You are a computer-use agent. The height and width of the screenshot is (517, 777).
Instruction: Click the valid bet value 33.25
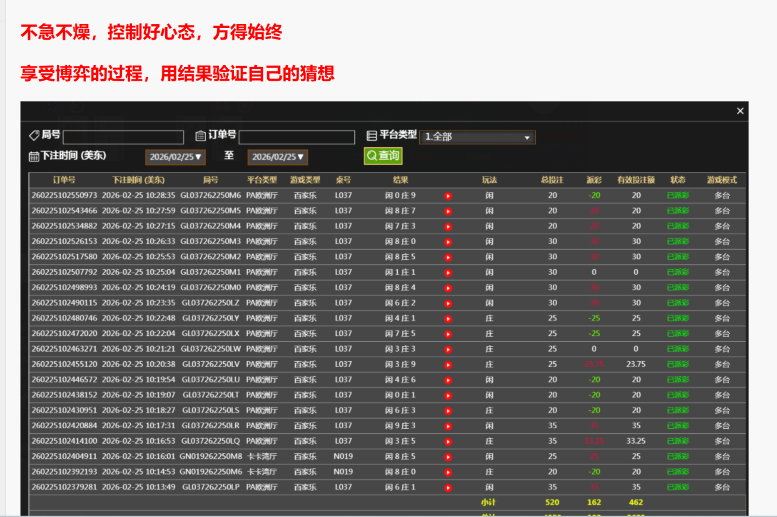[x=636, y=441]
